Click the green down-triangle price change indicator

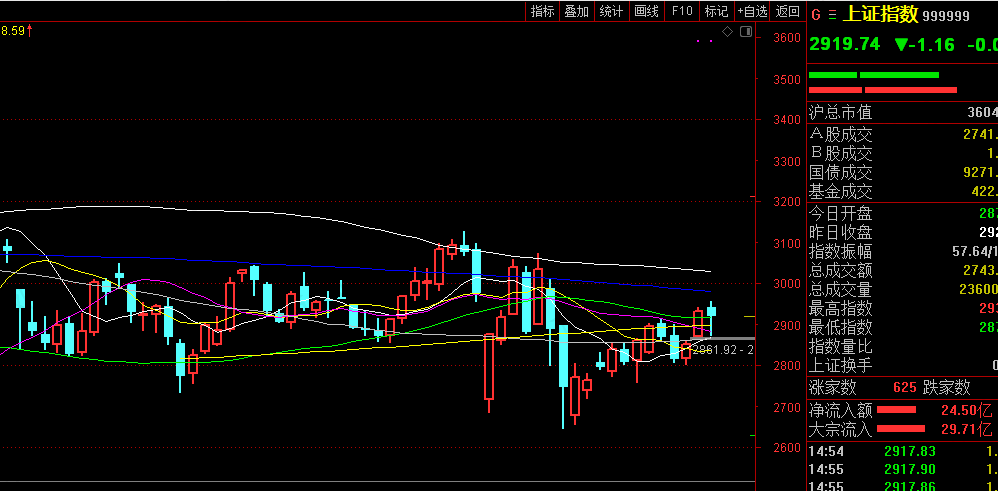(902, 45)
